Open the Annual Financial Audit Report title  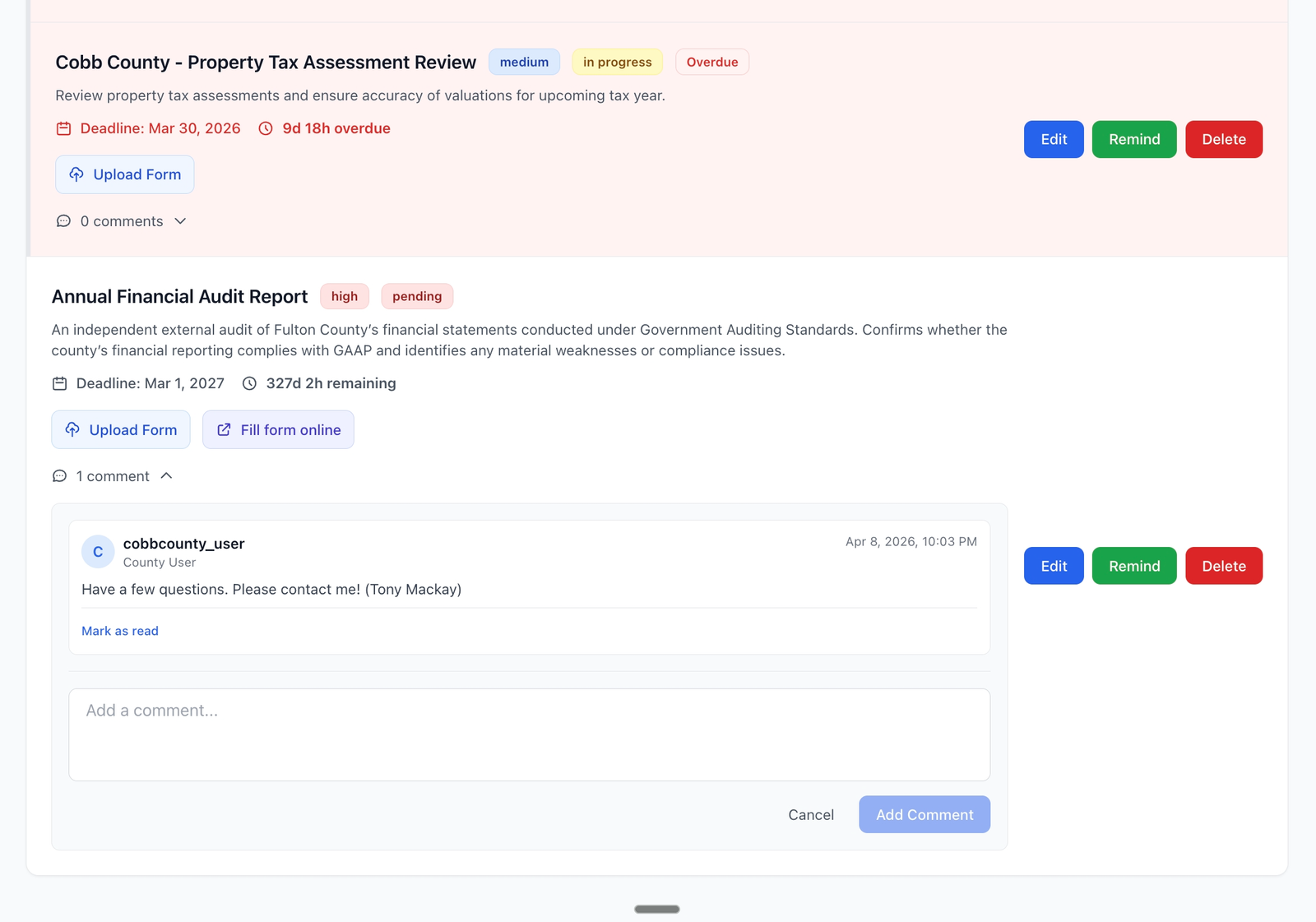pyautogui.click(x=178, y=296)
